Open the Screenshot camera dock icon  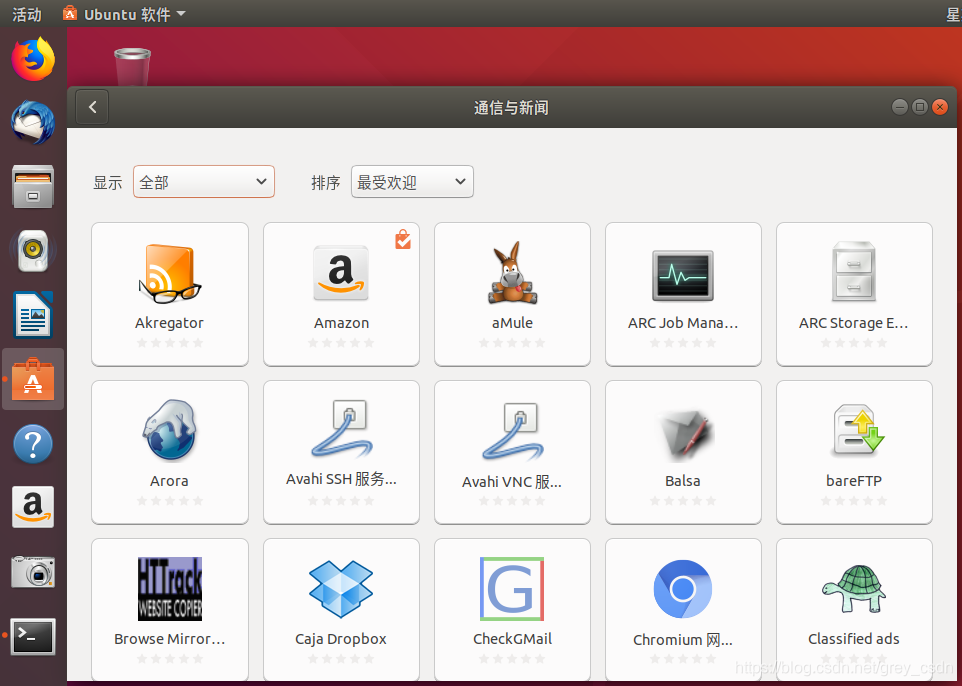(33, 571)
